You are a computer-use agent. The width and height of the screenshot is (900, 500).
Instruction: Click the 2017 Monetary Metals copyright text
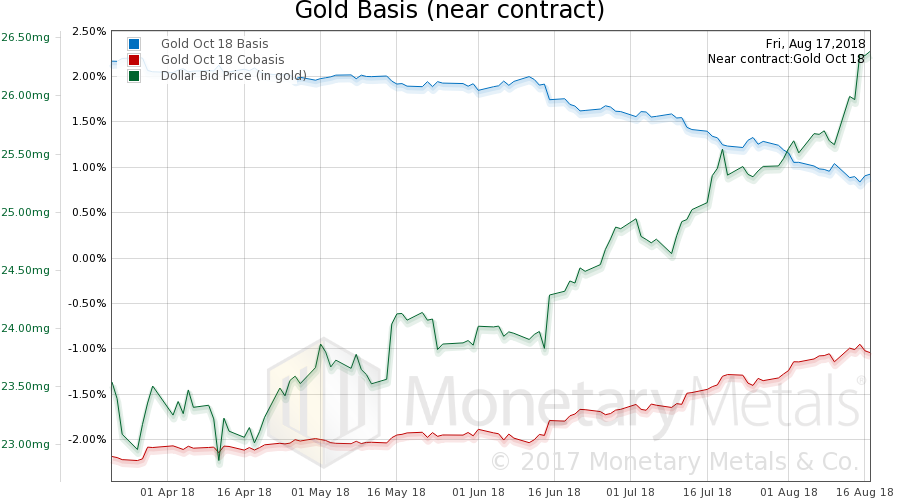[674, 462]
